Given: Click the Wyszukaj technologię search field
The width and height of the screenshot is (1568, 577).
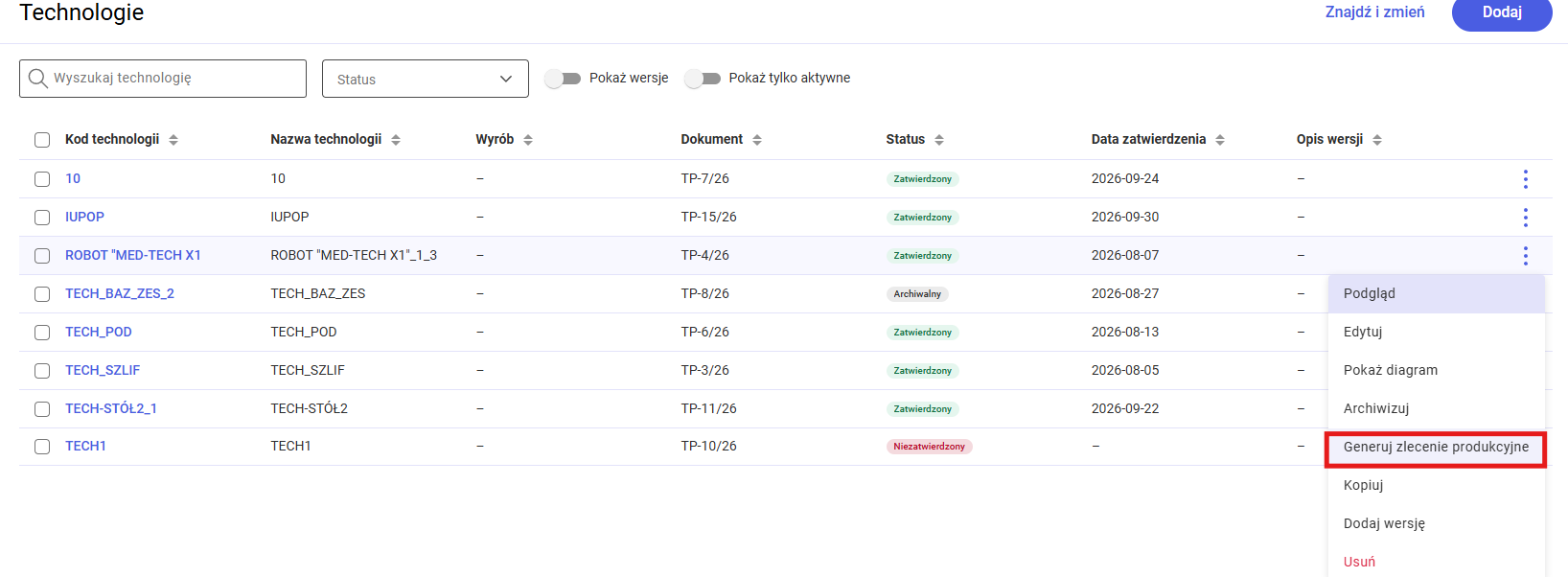Looking at the screenshot, I should (163, 79).
